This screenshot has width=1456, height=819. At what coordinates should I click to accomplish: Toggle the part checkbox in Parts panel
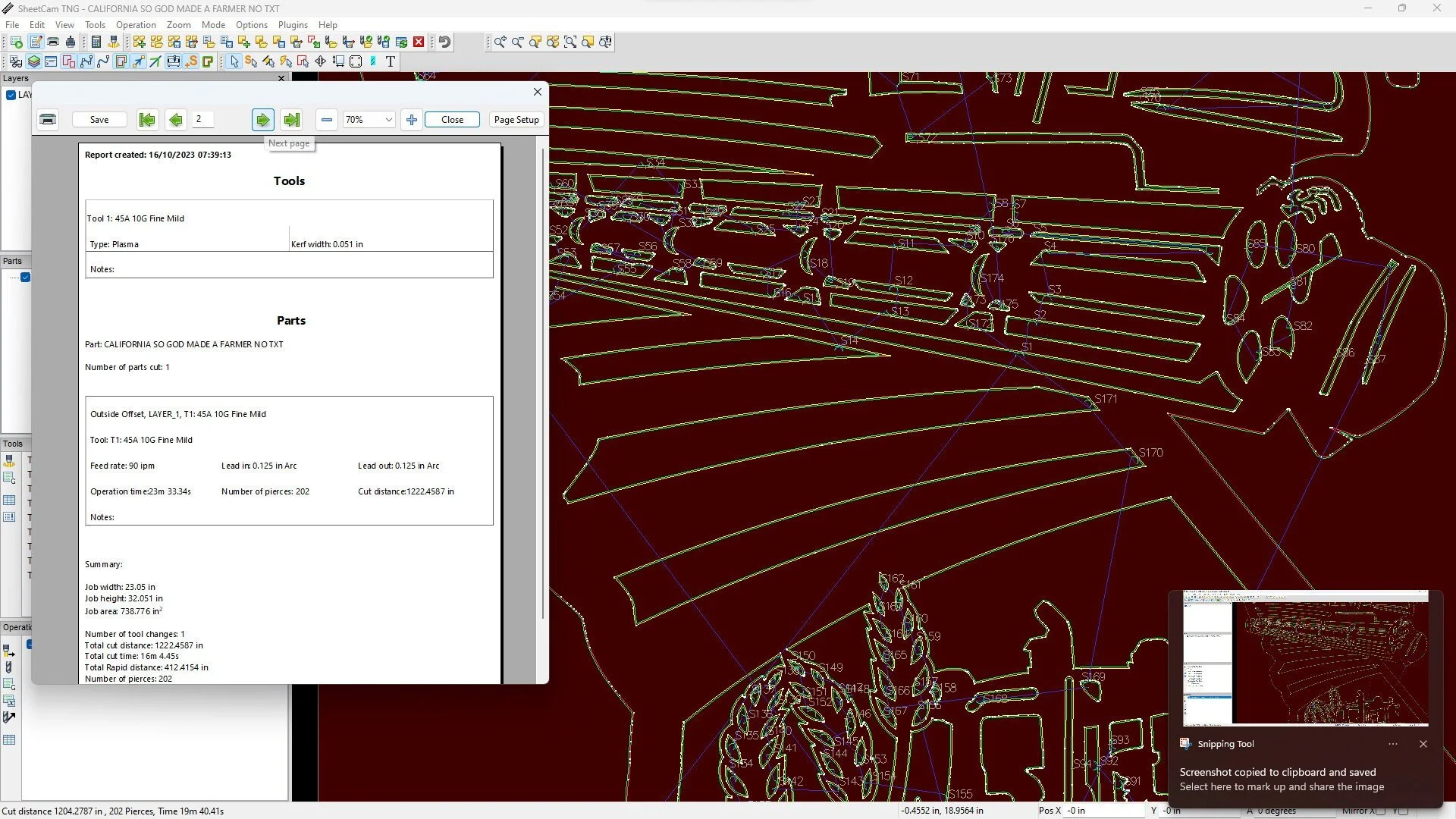coord(25,278)
